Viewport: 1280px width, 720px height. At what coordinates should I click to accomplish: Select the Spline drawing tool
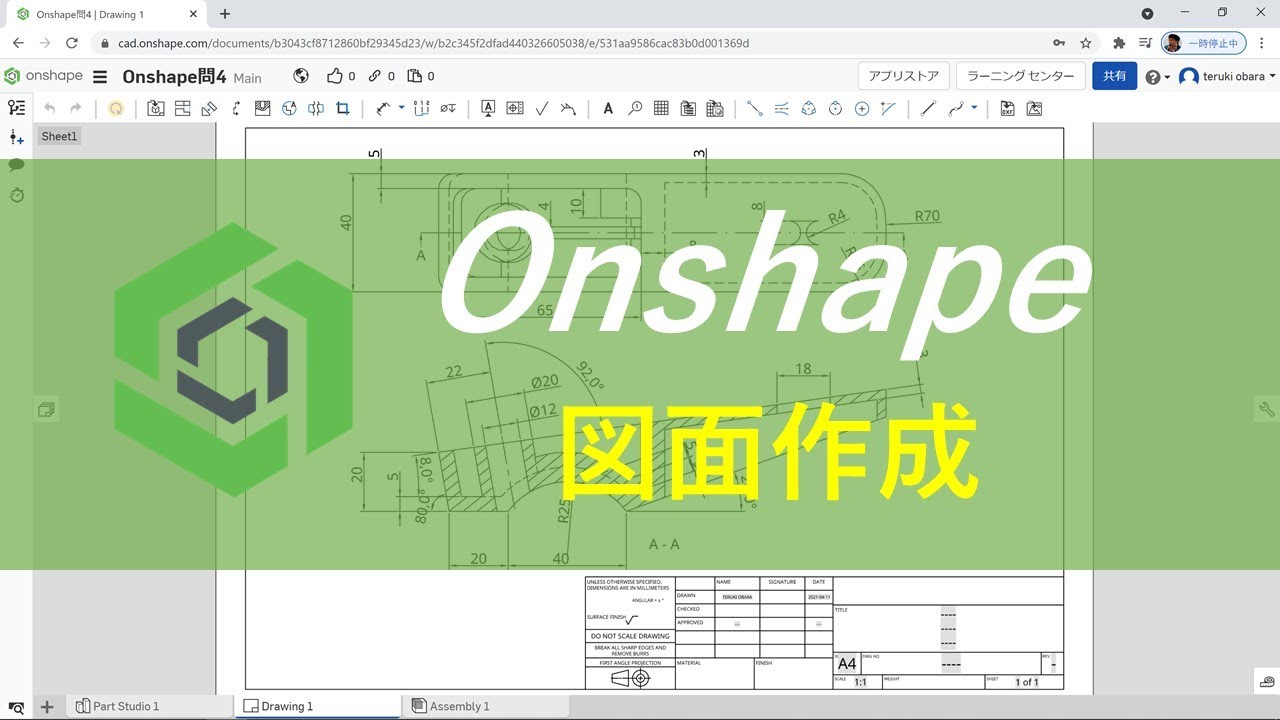(x=956, y=108)
